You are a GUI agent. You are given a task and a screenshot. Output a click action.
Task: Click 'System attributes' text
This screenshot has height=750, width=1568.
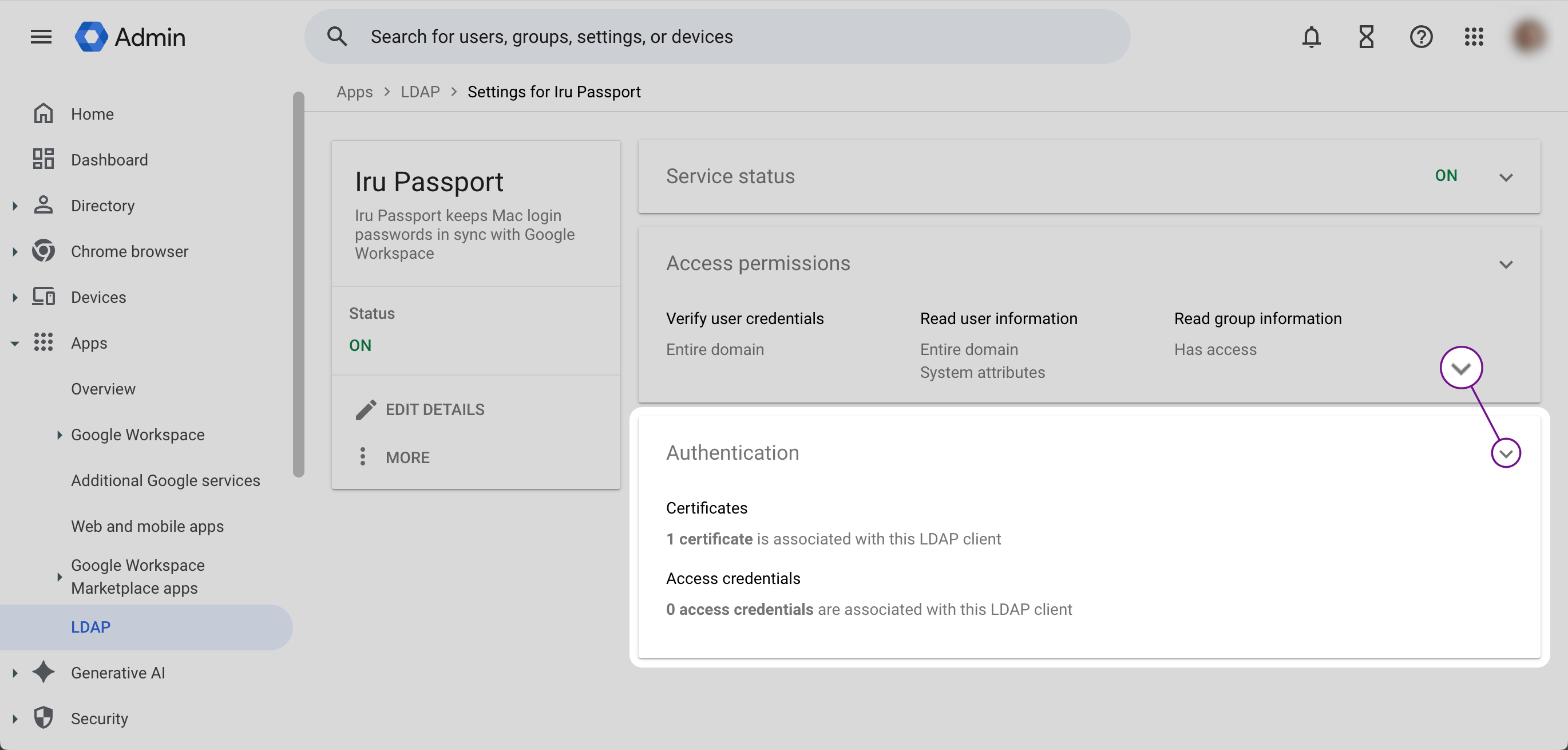(x=982, y=372)
